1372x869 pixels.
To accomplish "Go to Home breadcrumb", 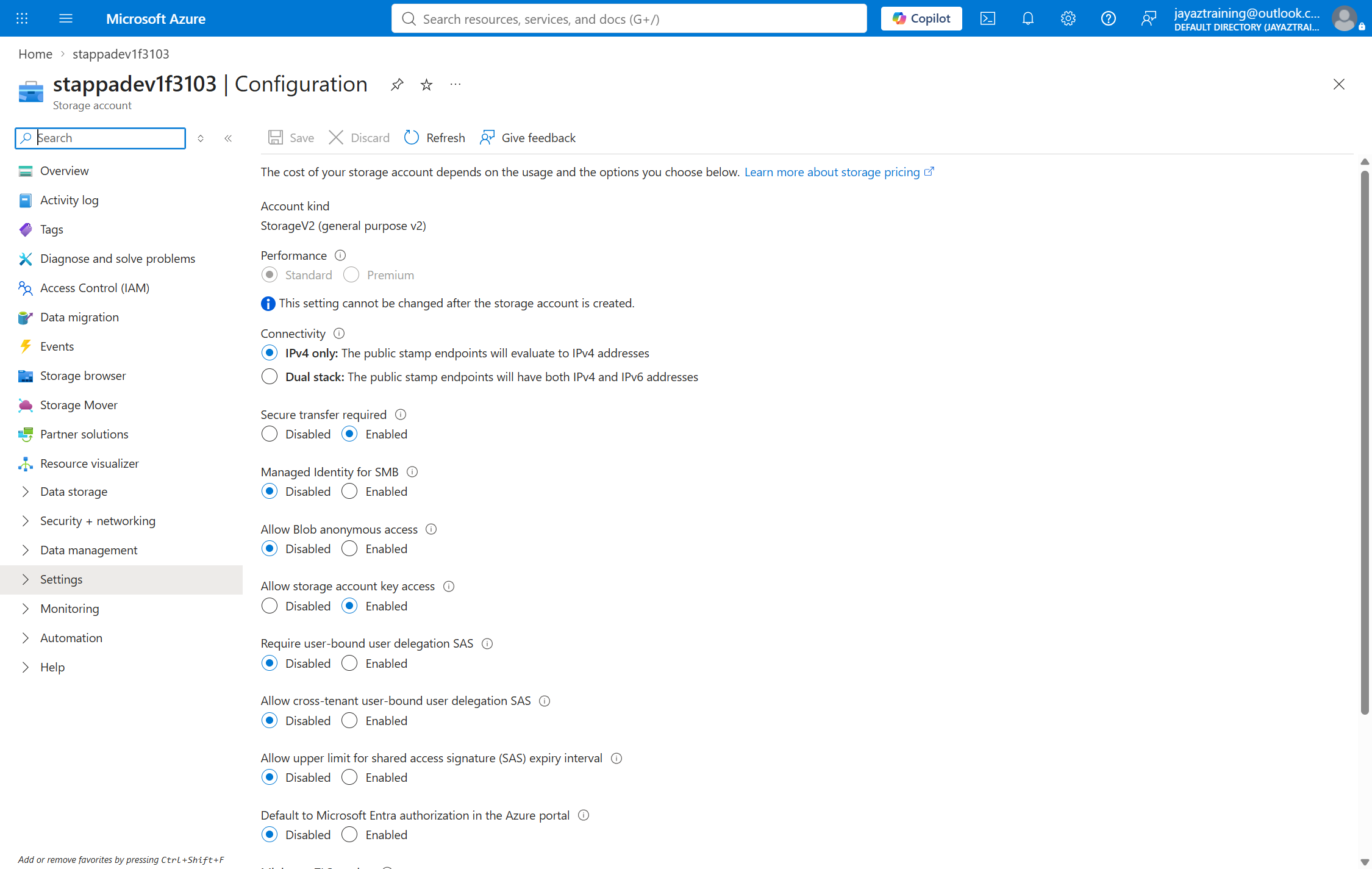I will [35, 54].
